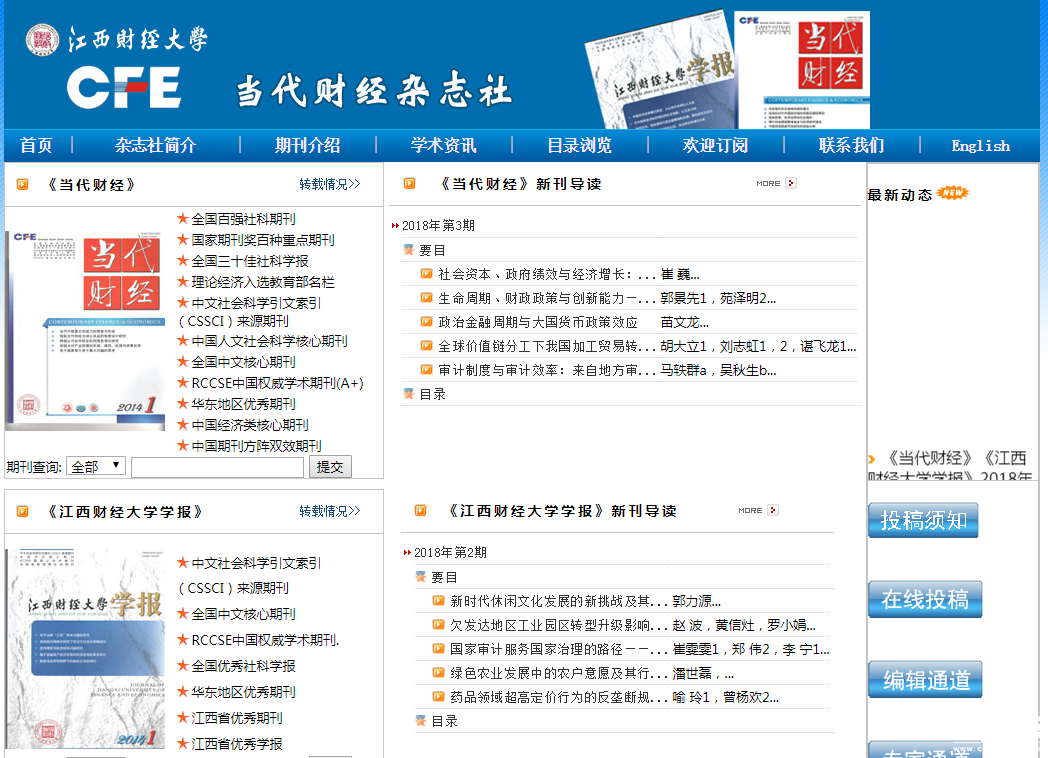Click the orange arrow beside 《当代财经》 news item

[x=872, y=459]
